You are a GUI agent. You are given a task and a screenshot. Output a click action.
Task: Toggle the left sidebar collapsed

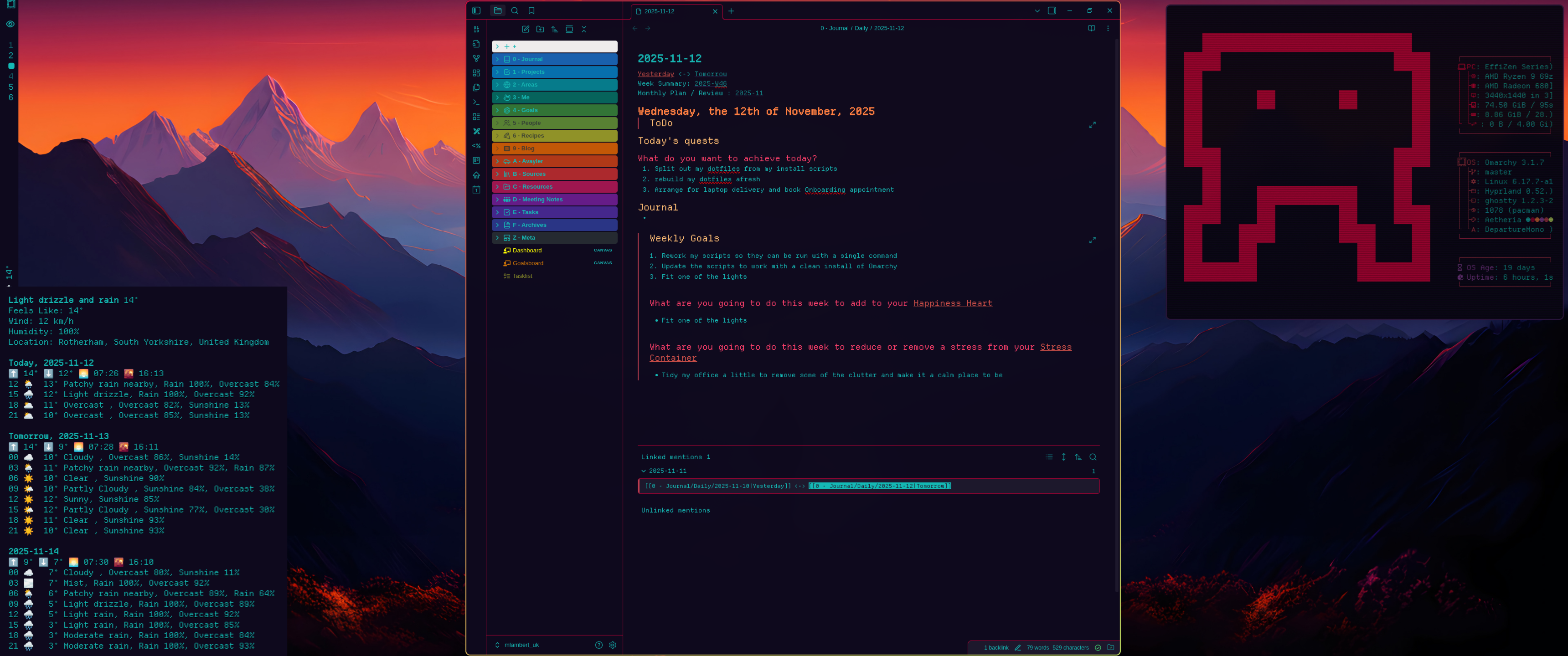click(x=475, y=10)
